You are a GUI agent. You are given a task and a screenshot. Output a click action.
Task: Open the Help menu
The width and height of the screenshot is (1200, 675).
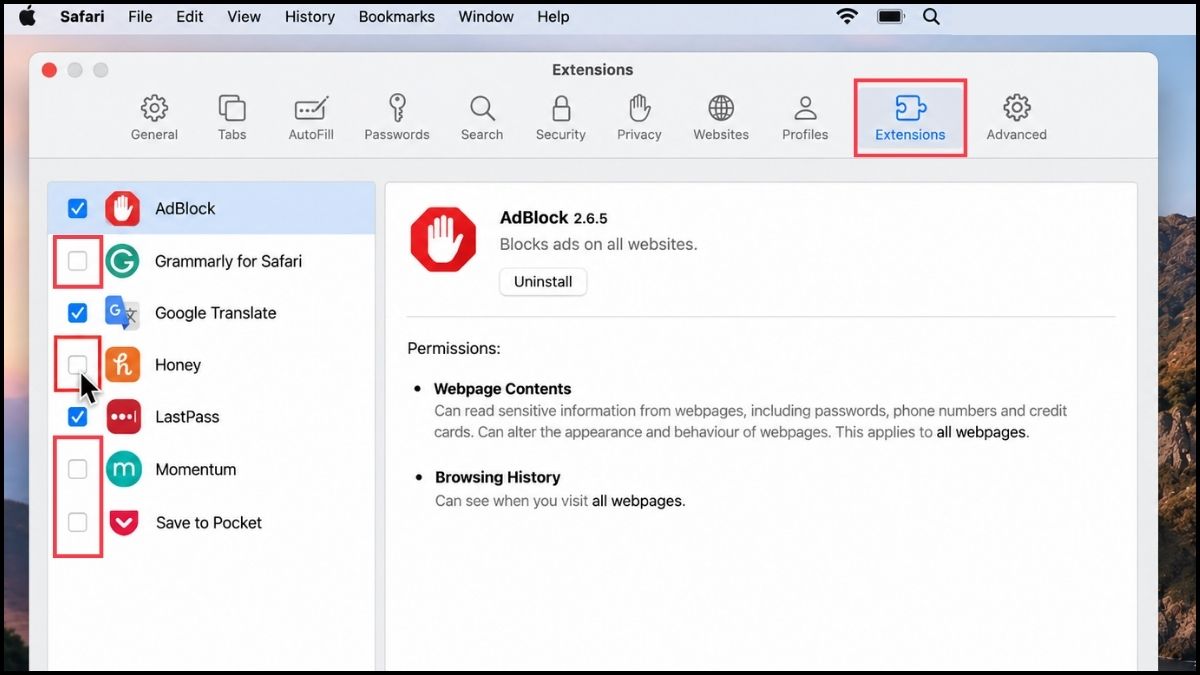(553, 16)
